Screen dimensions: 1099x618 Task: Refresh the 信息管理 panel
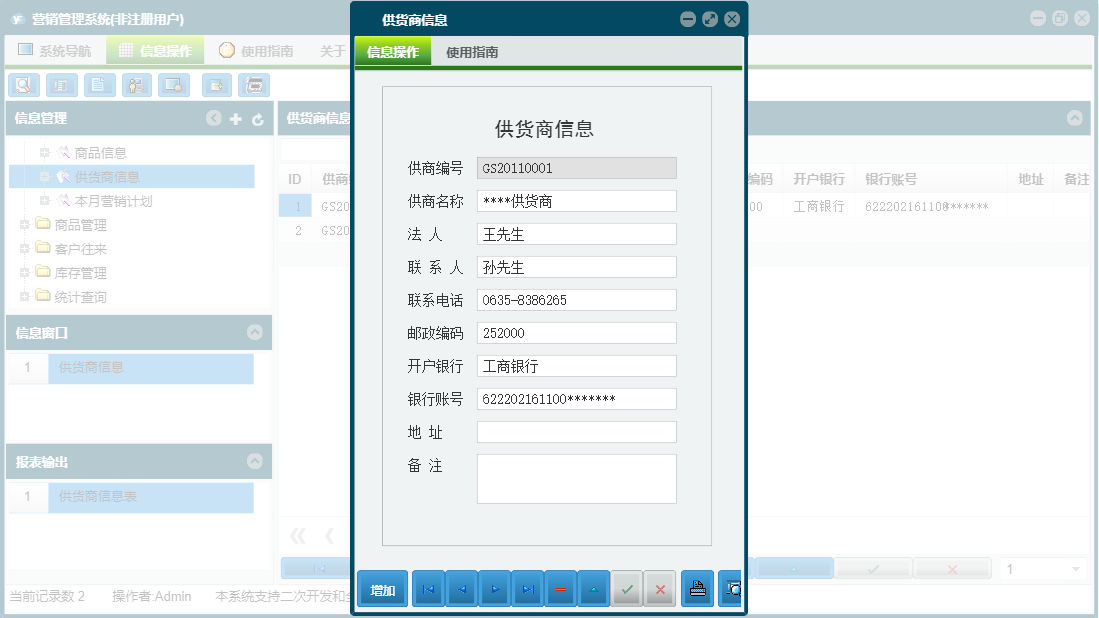258,119
